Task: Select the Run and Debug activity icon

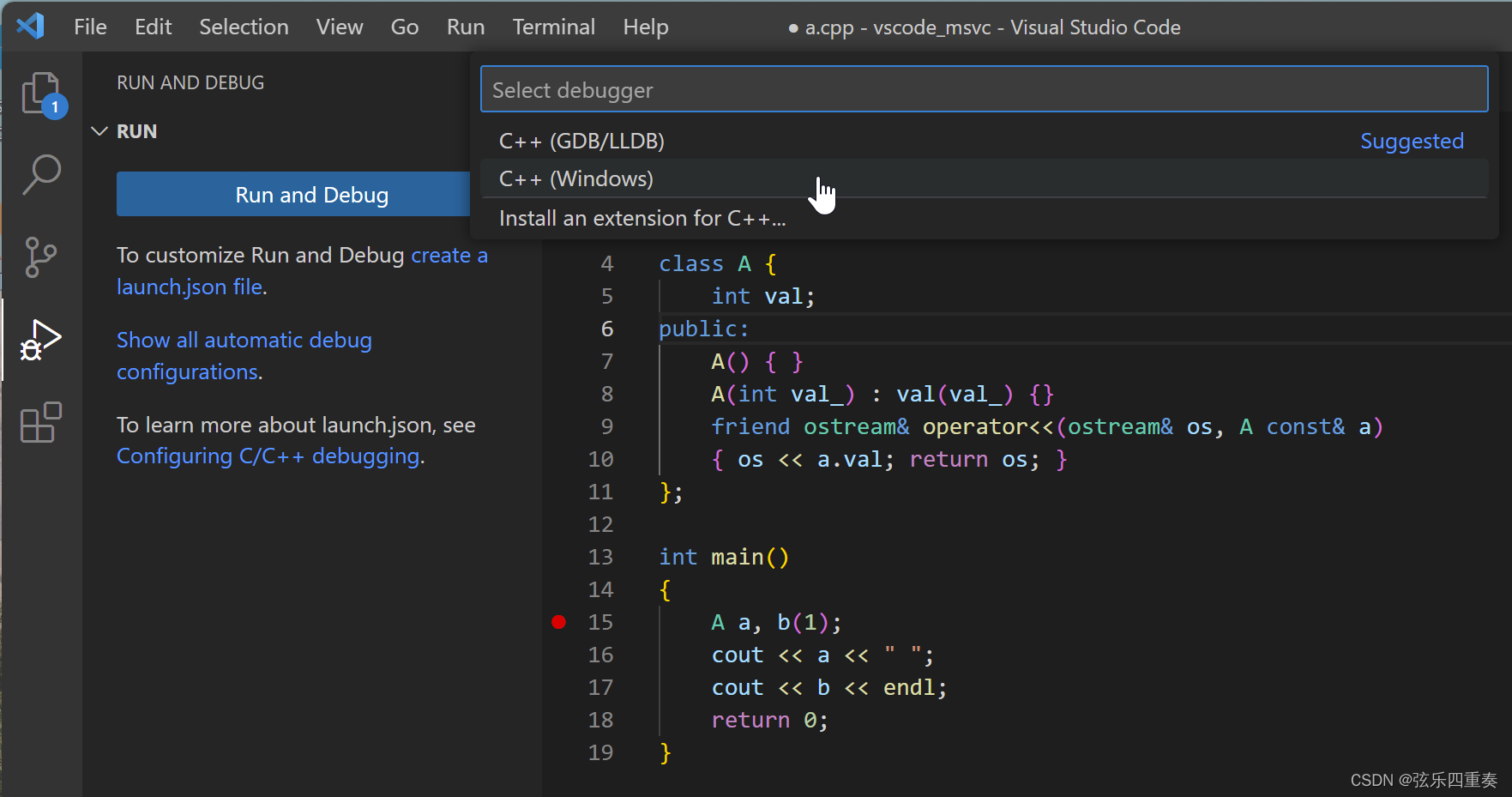Action: (41, 340)
